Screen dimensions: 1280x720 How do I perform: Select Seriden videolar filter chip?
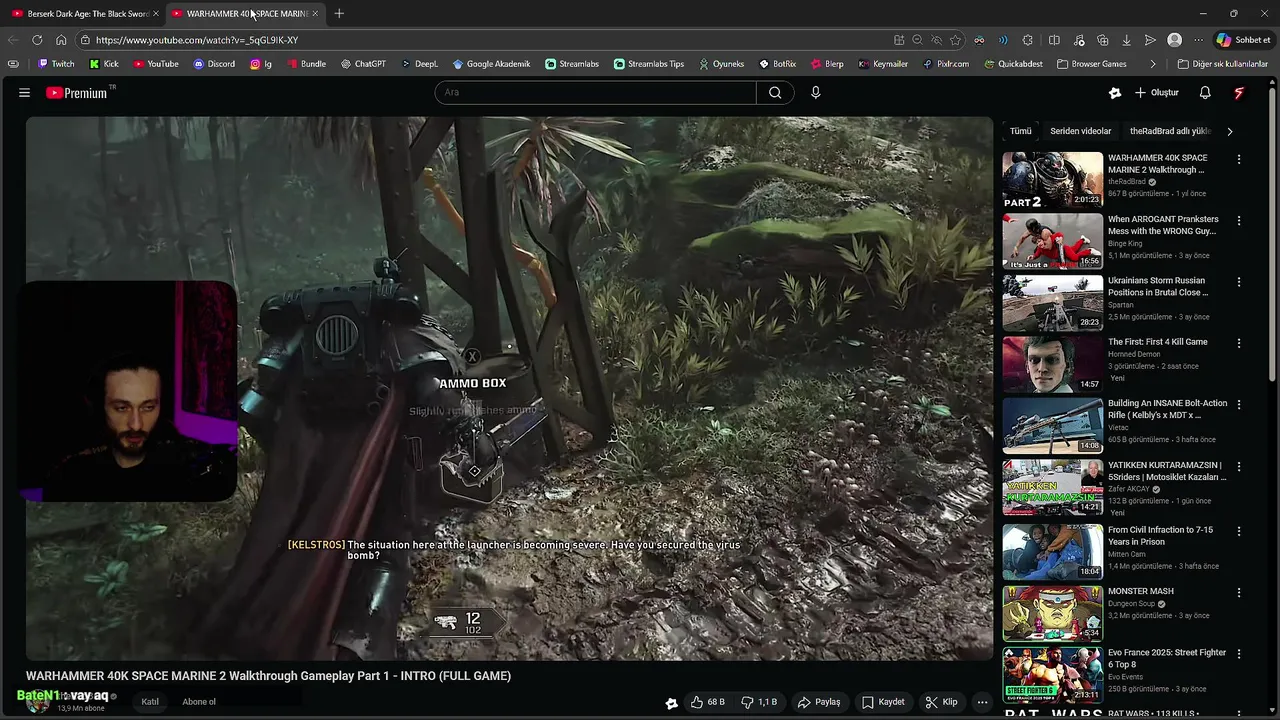1080,131
